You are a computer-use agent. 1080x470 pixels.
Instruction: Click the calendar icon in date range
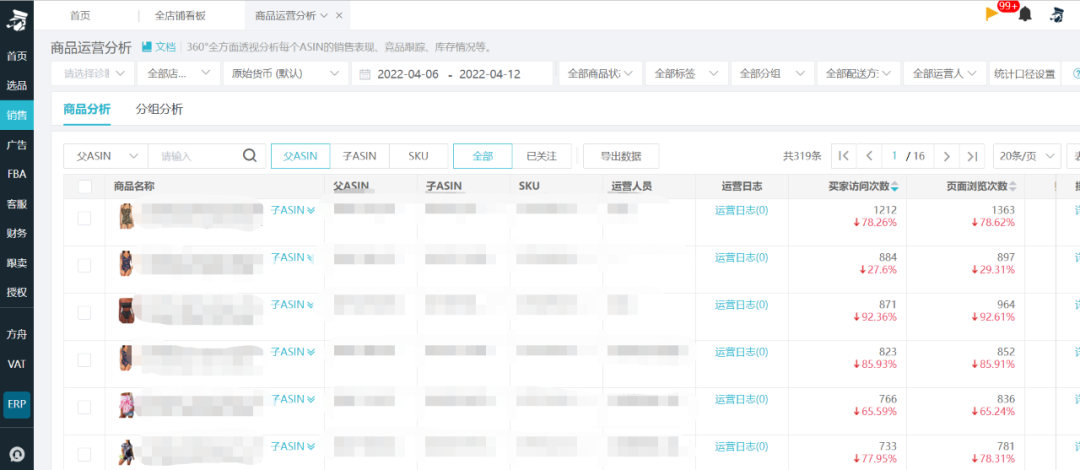pos(365,74)
